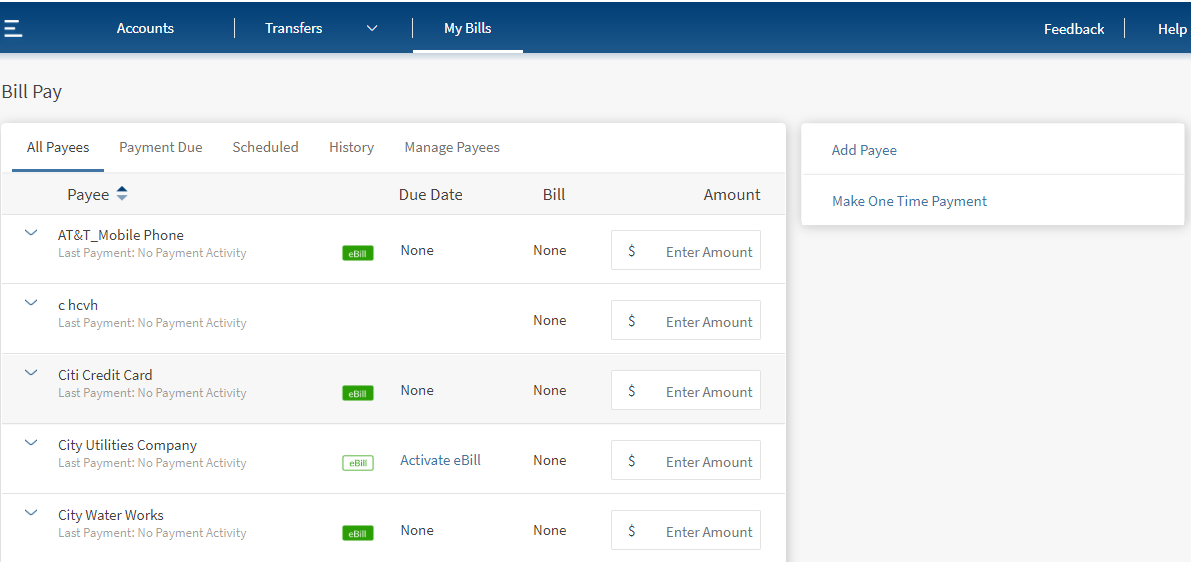Screen dimensions: 1191x562
Task: Click the Add Payee link
Action: (x=864, y=150)
